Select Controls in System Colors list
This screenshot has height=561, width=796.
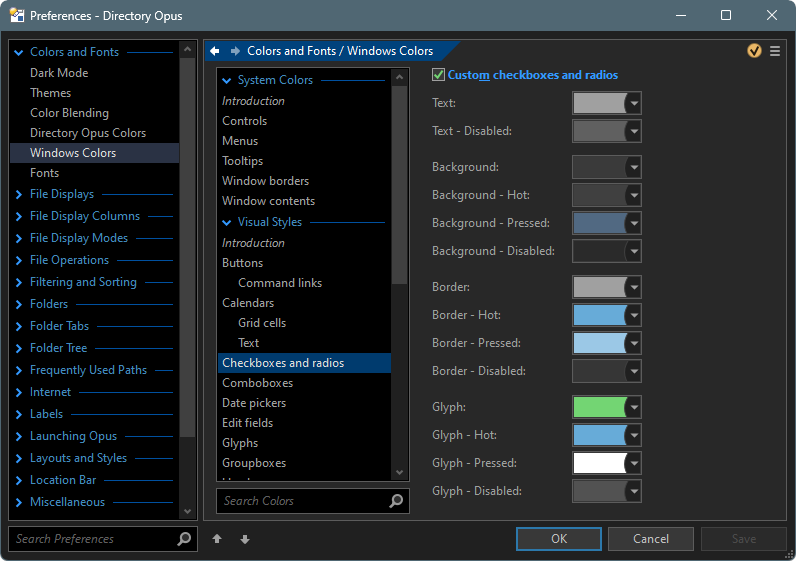click(x=244, y=121)
